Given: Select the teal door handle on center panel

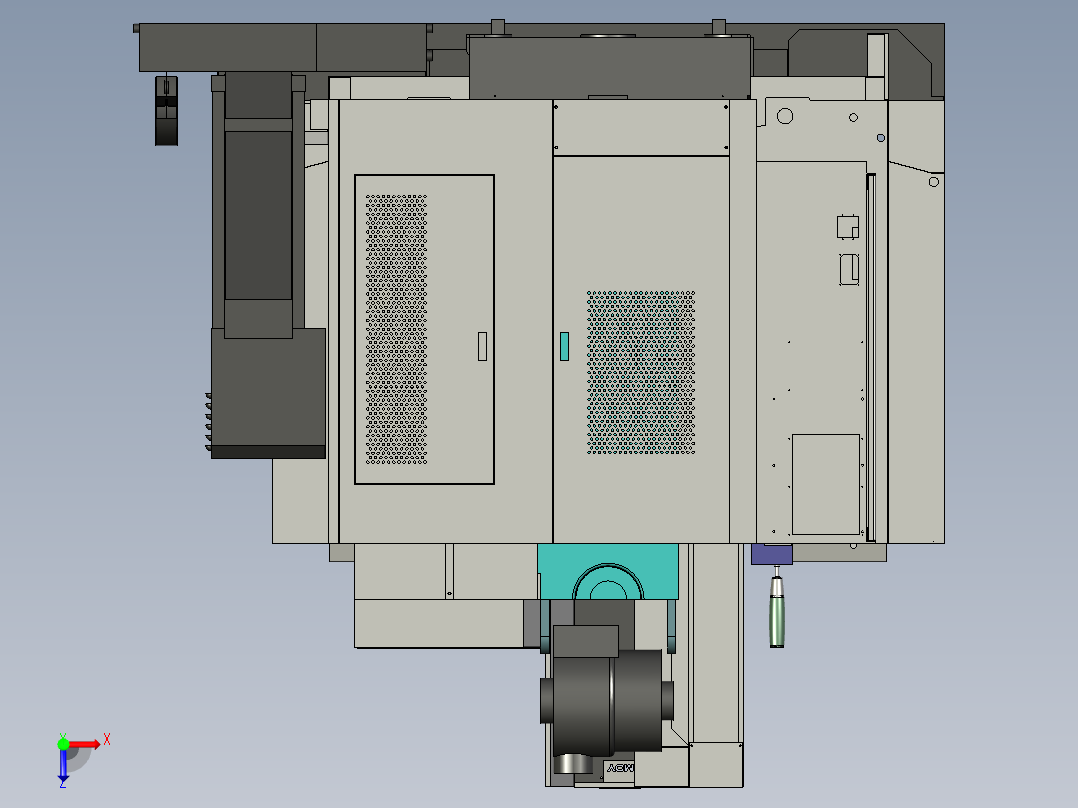Looking at the screenshot, I should [564, 347].
